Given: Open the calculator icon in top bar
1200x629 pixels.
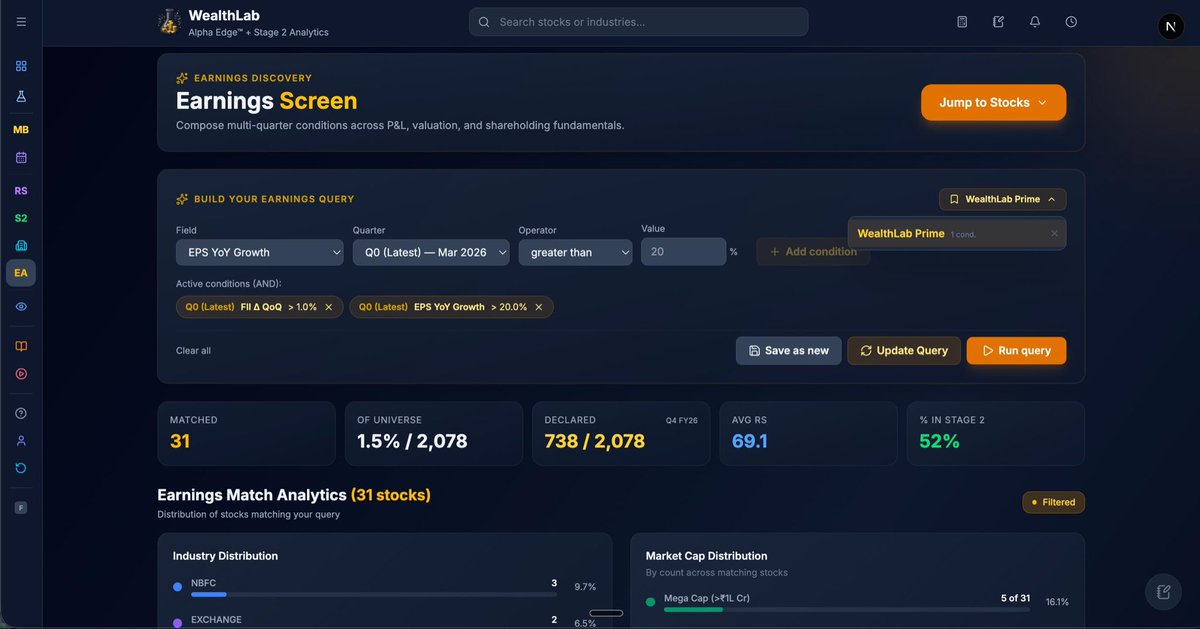Looking at the screenshot, I should [x=962, y=22].
